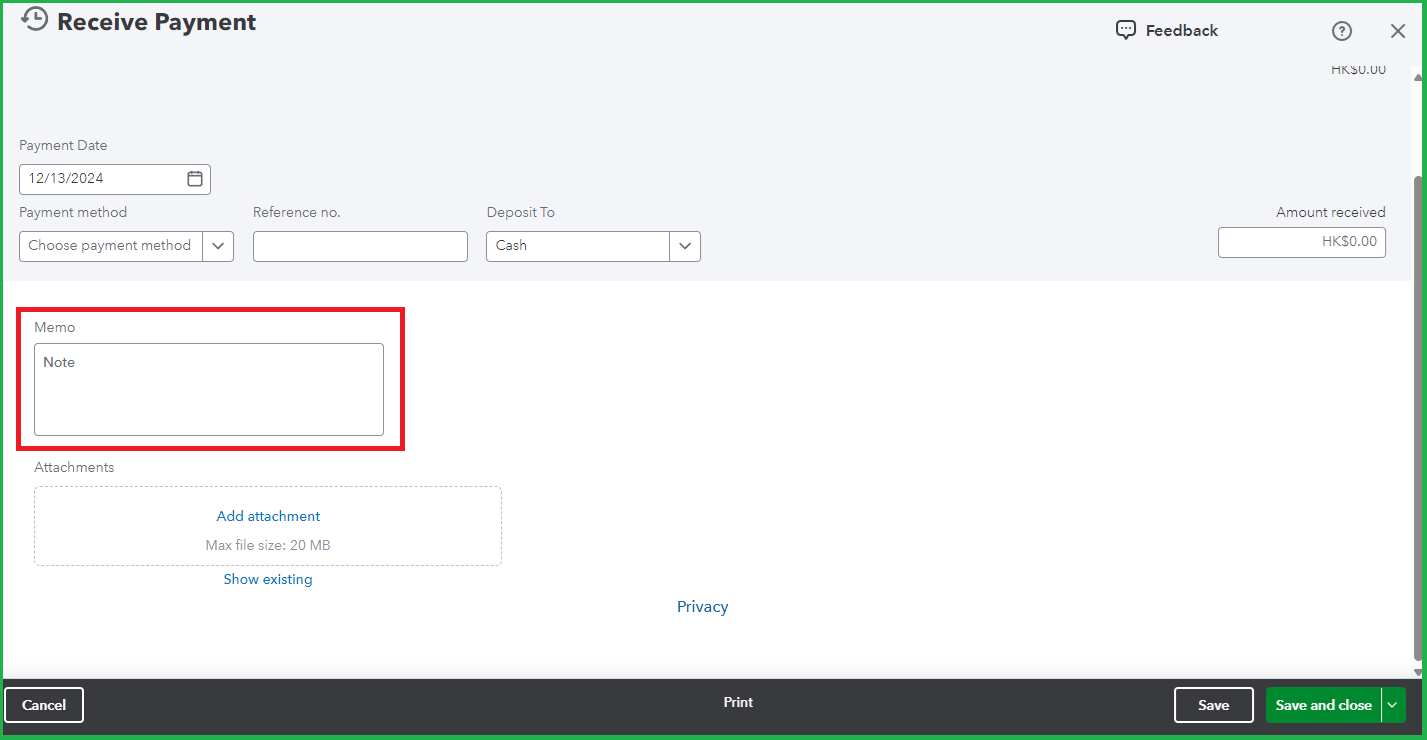Open the calendar icon in Payment Date

point(194,178)
